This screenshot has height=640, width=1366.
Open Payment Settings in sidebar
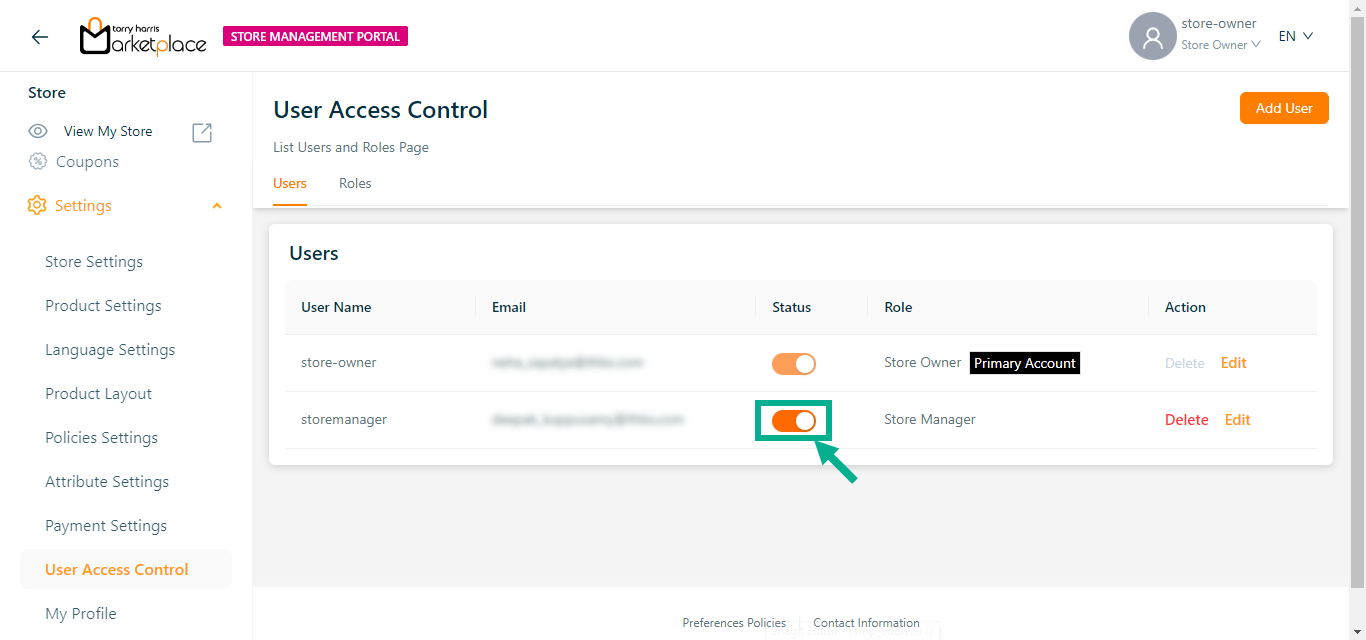click(x=106, y=526)
